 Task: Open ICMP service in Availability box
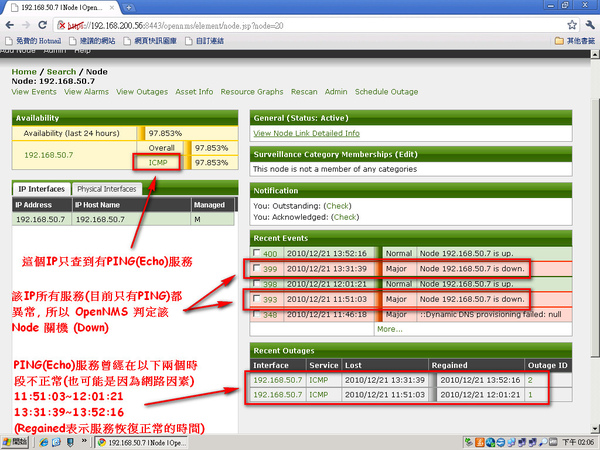pyautogui.click(x=158, y=163)
